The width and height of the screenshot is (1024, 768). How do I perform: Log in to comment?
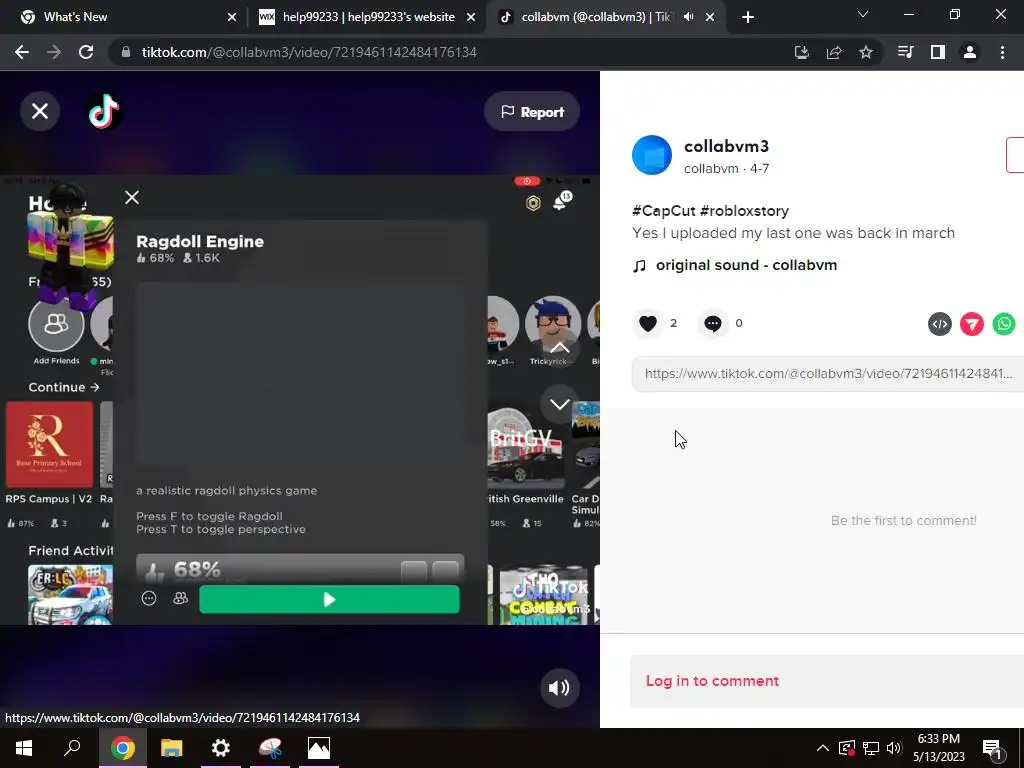click(x=712, y=681)
